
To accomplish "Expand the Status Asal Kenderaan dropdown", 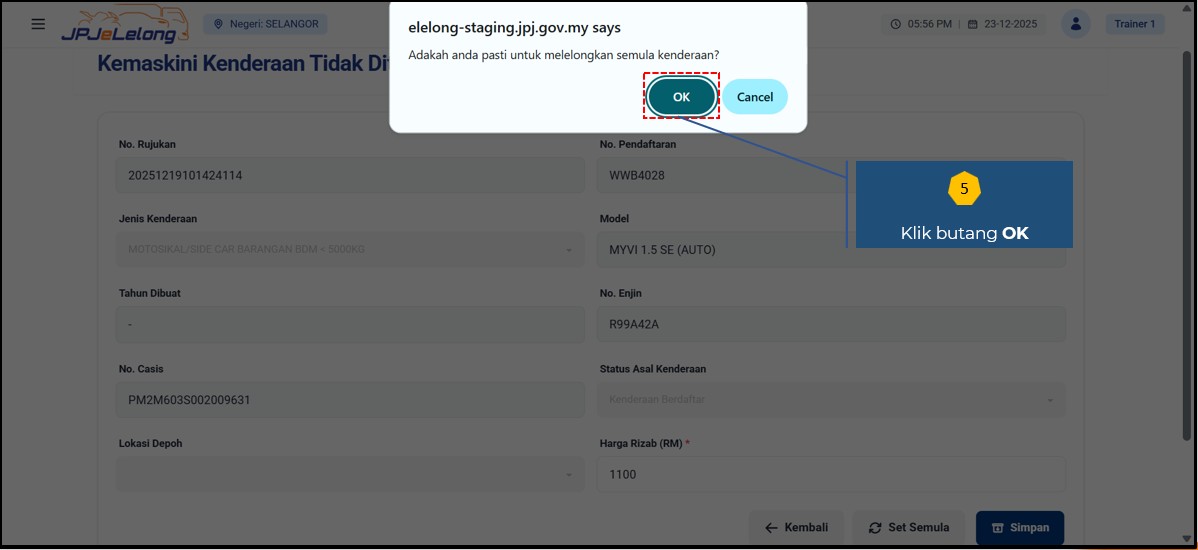I will coord(831,400).
